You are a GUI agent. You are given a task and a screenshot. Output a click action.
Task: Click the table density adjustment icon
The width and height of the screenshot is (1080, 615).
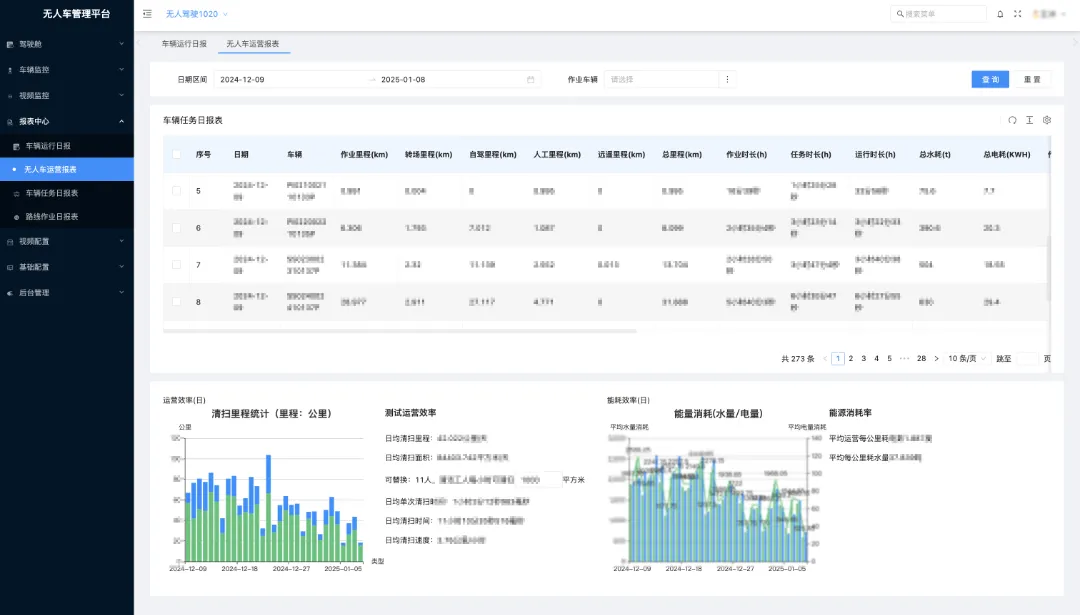1029,120
